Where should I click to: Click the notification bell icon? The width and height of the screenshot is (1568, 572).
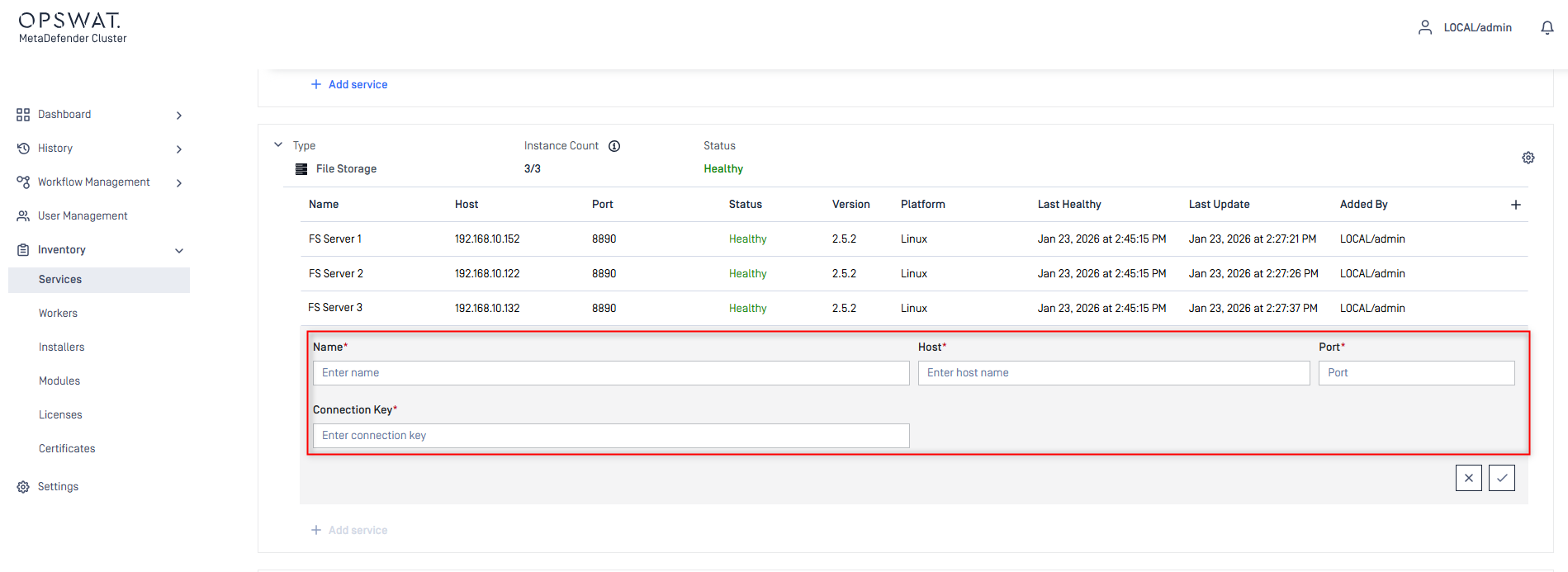click(x=1547, y=28)
